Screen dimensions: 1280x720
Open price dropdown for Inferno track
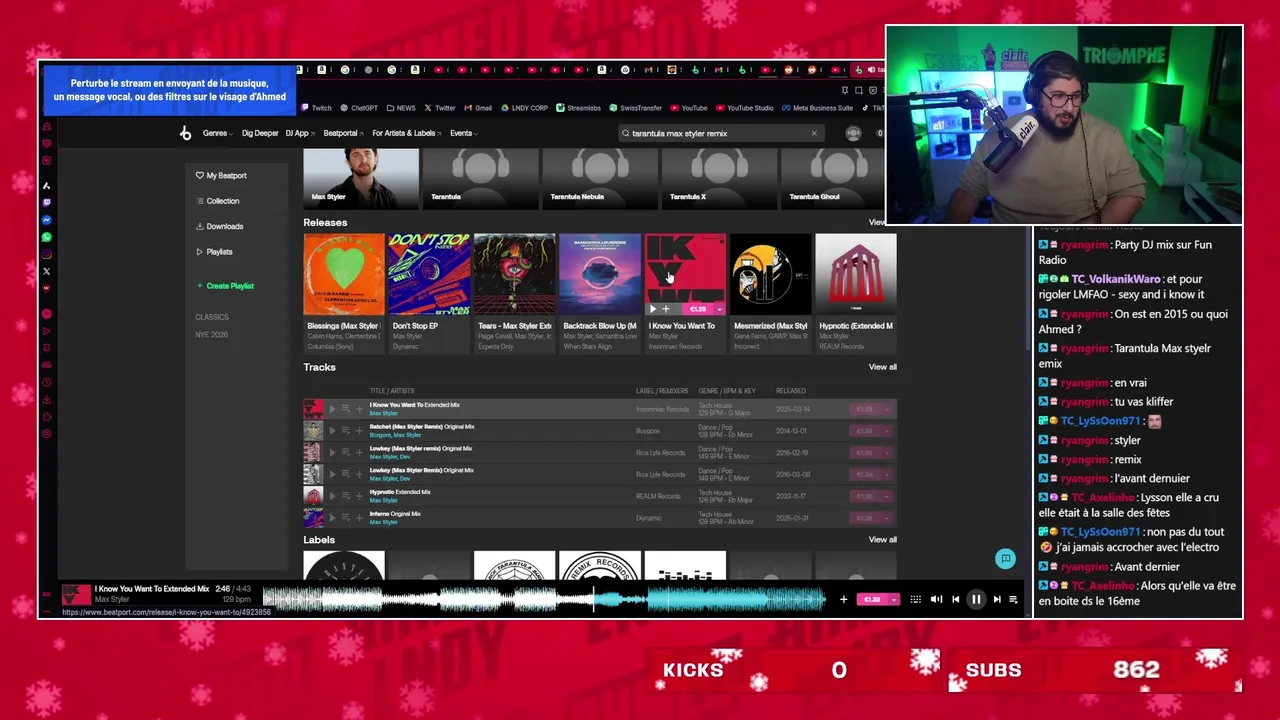coord(886,518)
